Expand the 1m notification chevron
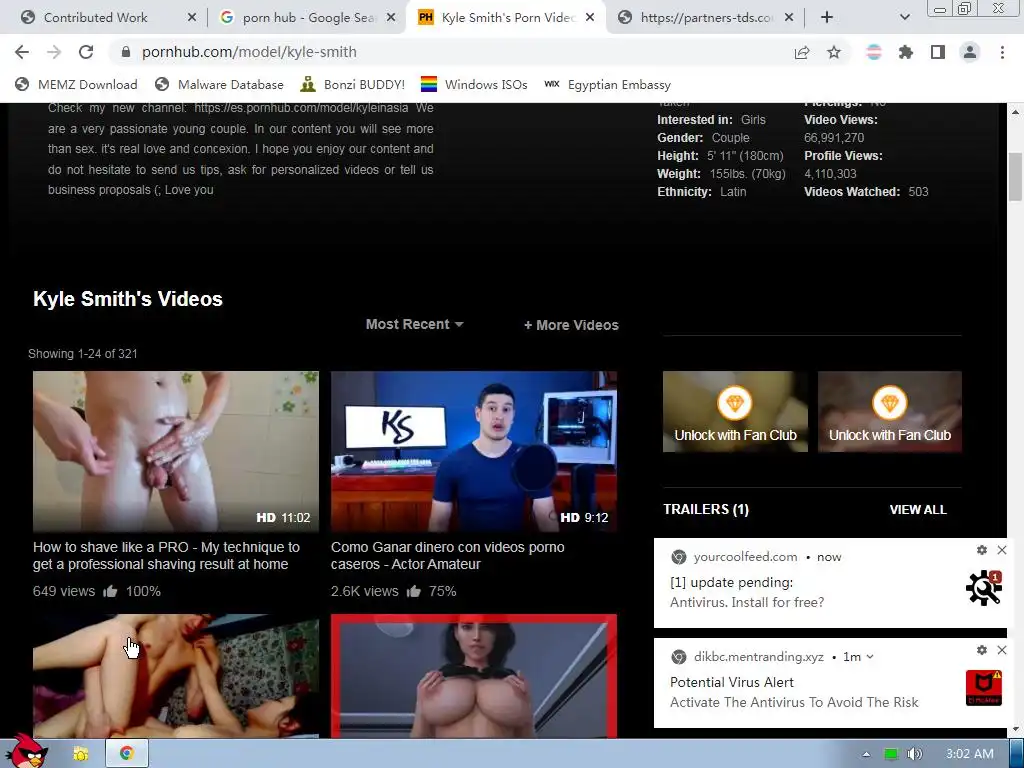This screenshot has width=1024, height=768. tap(870, 657)
